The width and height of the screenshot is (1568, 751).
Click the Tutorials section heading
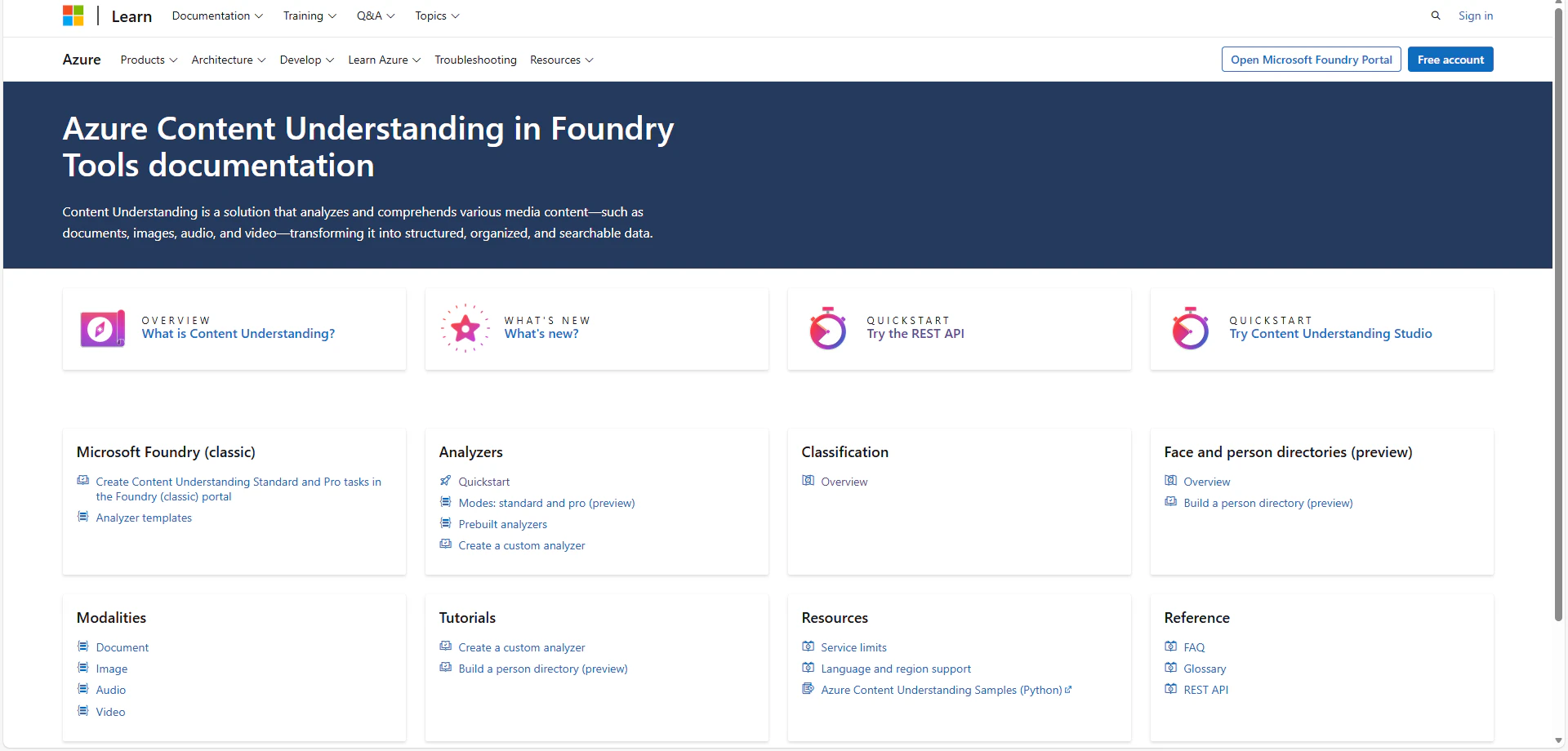[x=467, y=618]
